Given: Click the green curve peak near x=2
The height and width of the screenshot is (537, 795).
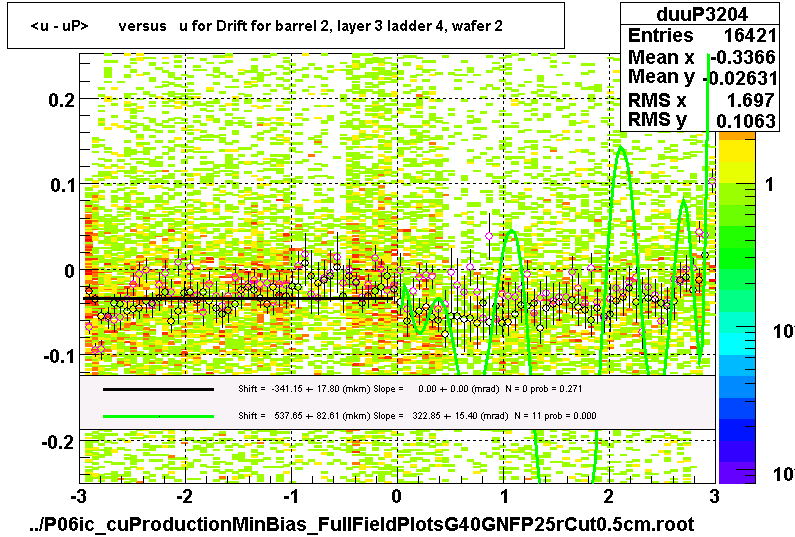Looking at the screenshot, I should (621, 148).
